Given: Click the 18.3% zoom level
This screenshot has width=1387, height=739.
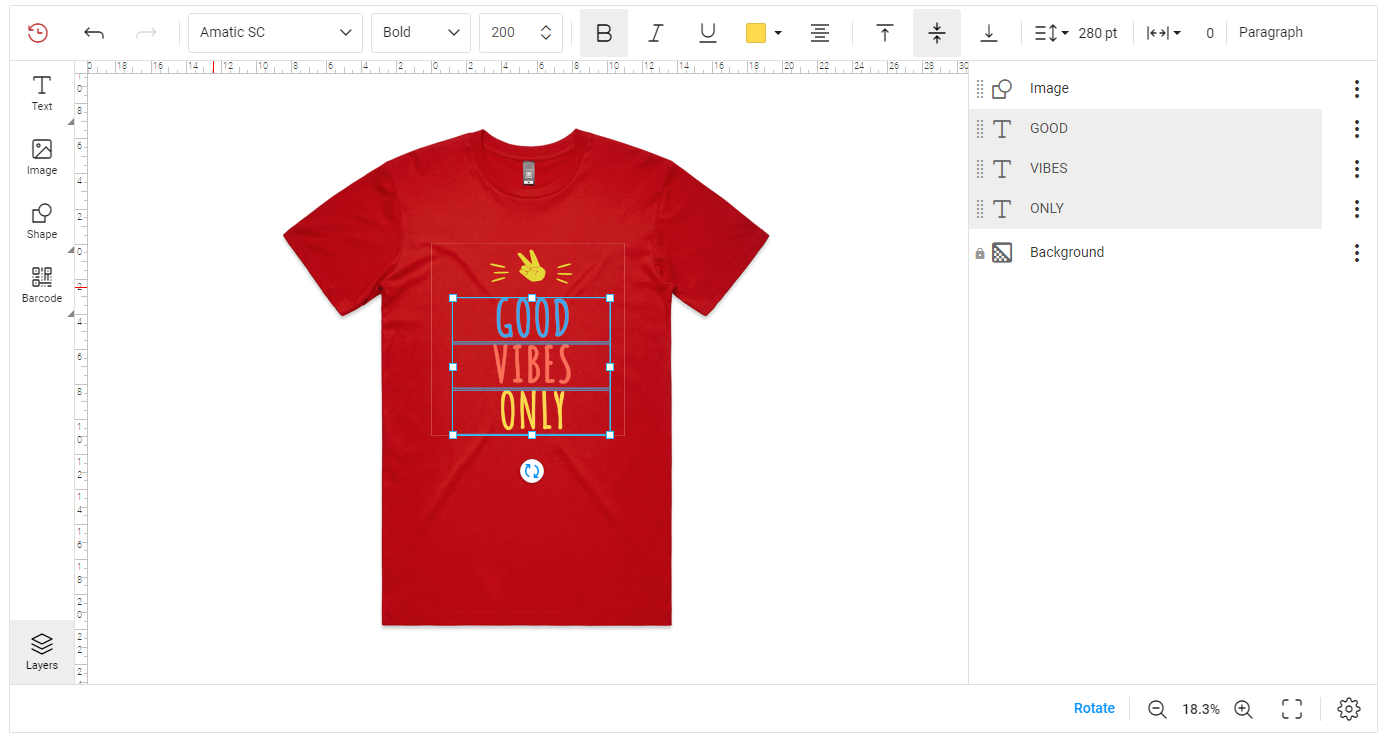Looking at the screenshot, I should click(x=1200, y=709).
